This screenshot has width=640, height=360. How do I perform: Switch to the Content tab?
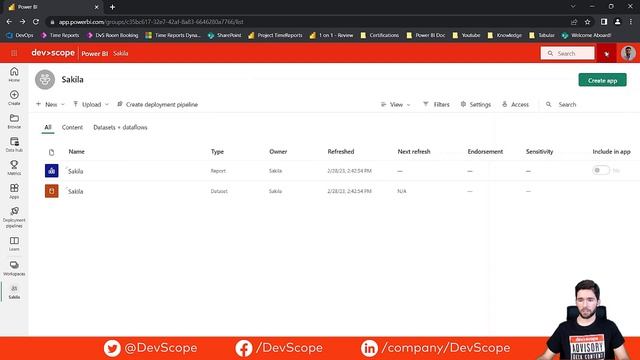coord(72,127)
